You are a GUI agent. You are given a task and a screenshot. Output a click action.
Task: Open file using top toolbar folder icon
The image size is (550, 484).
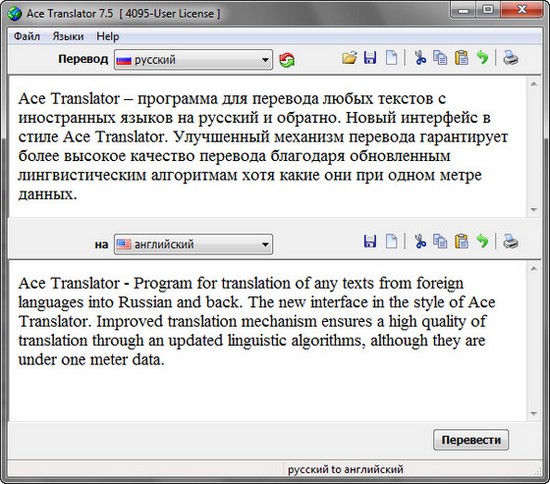point(349,58)
